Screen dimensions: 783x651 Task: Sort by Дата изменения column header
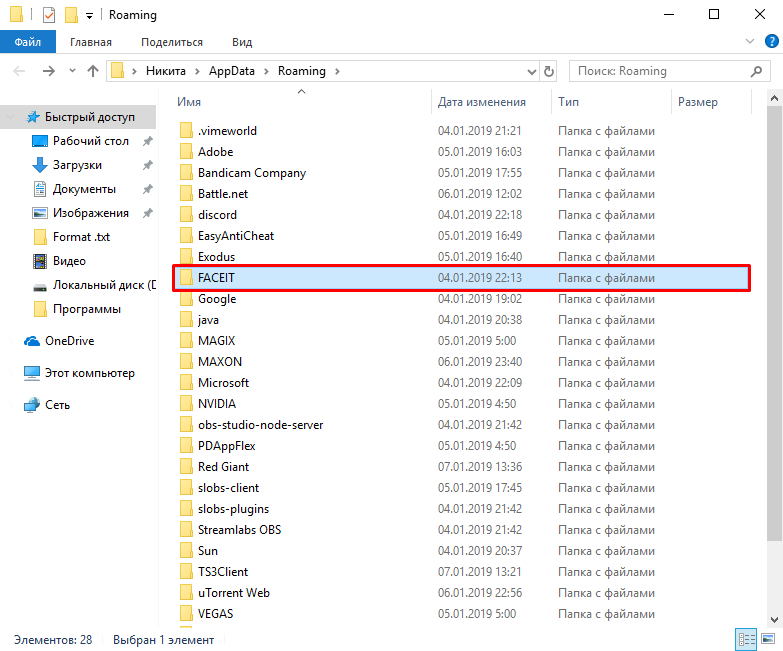coord(481,102)
